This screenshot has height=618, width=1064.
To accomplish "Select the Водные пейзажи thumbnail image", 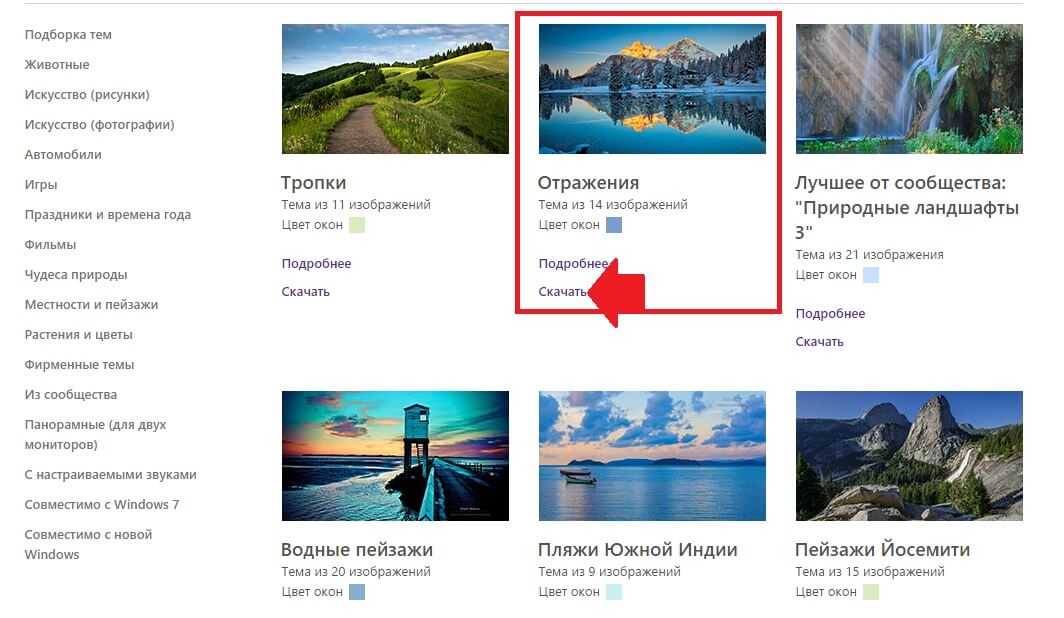I will point(395,455).
